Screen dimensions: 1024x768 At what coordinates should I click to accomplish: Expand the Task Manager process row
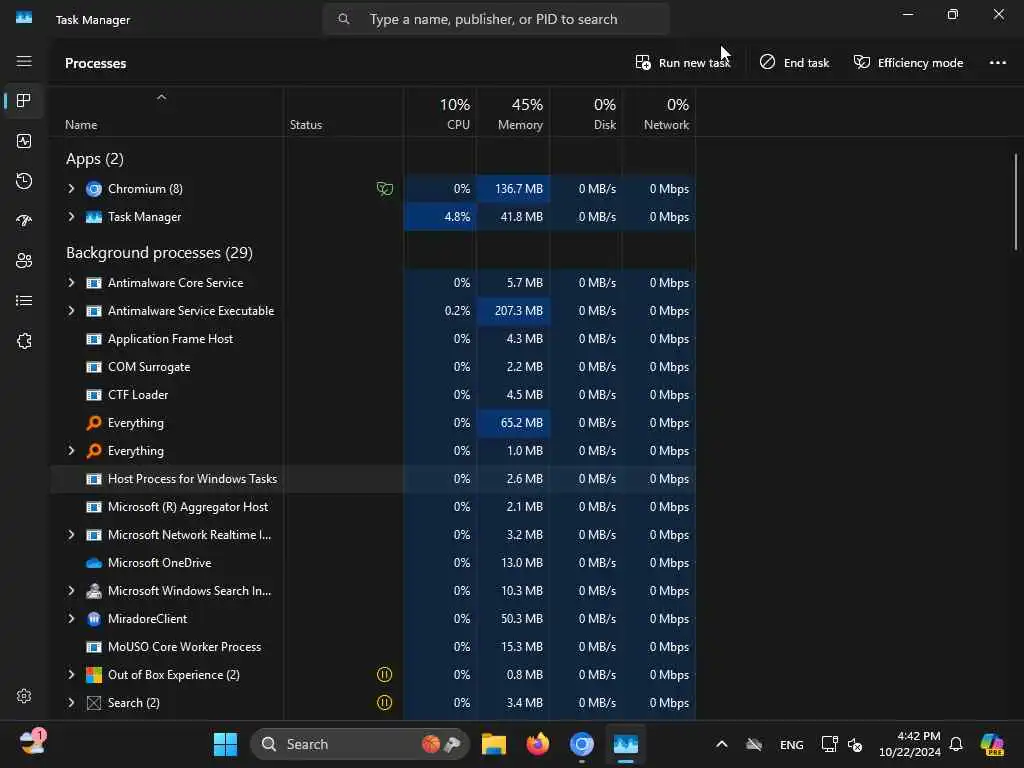[x=71, y=217]
